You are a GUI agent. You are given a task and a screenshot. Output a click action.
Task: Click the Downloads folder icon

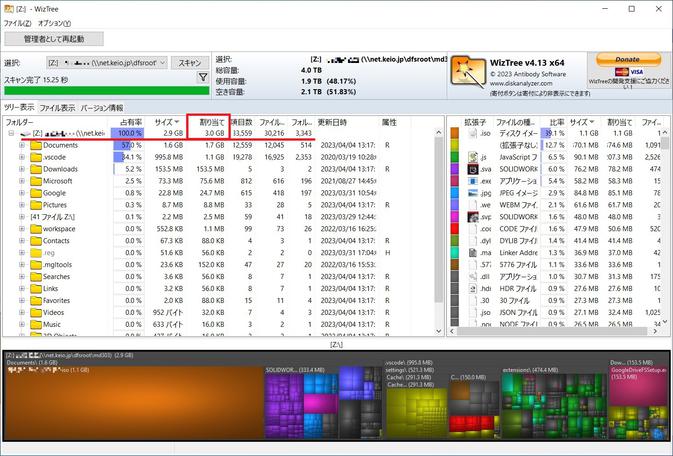tap(35, 169)
